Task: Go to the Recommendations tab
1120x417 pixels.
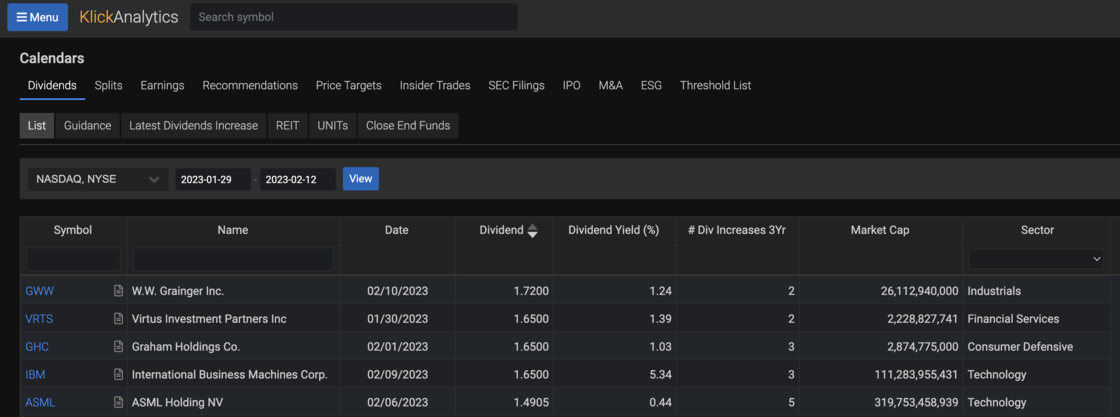Action: tap(250, 86)
